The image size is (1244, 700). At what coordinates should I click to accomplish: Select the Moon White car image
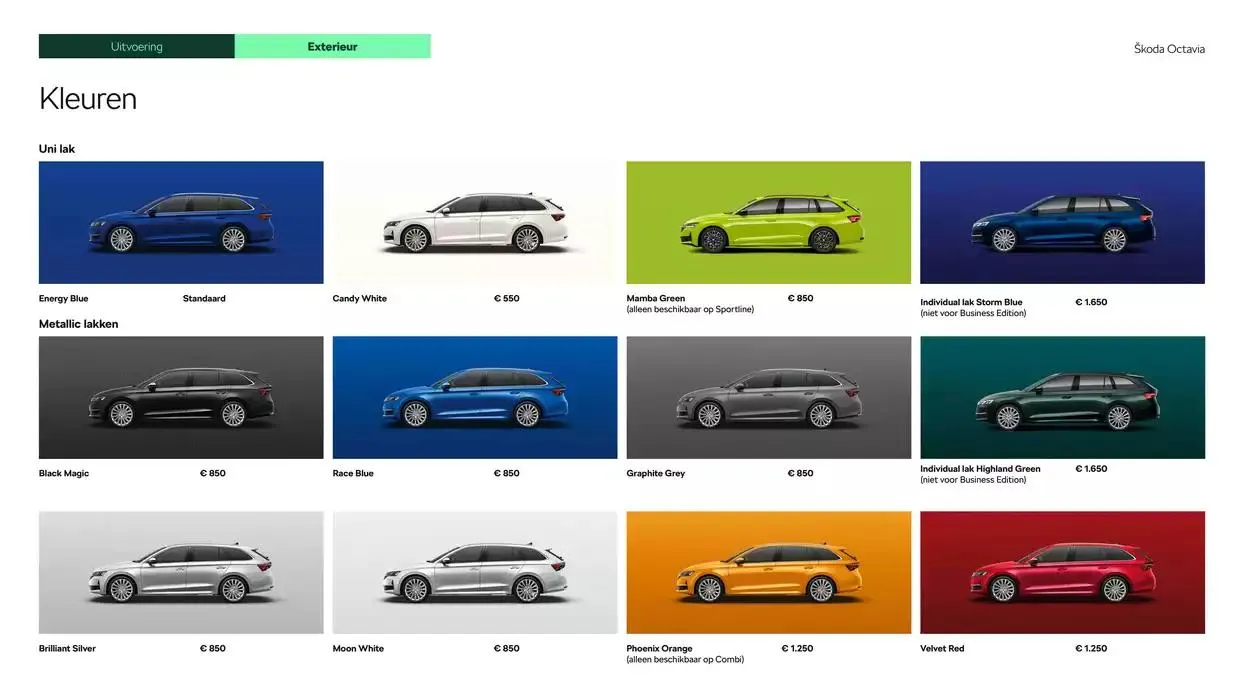474,572
